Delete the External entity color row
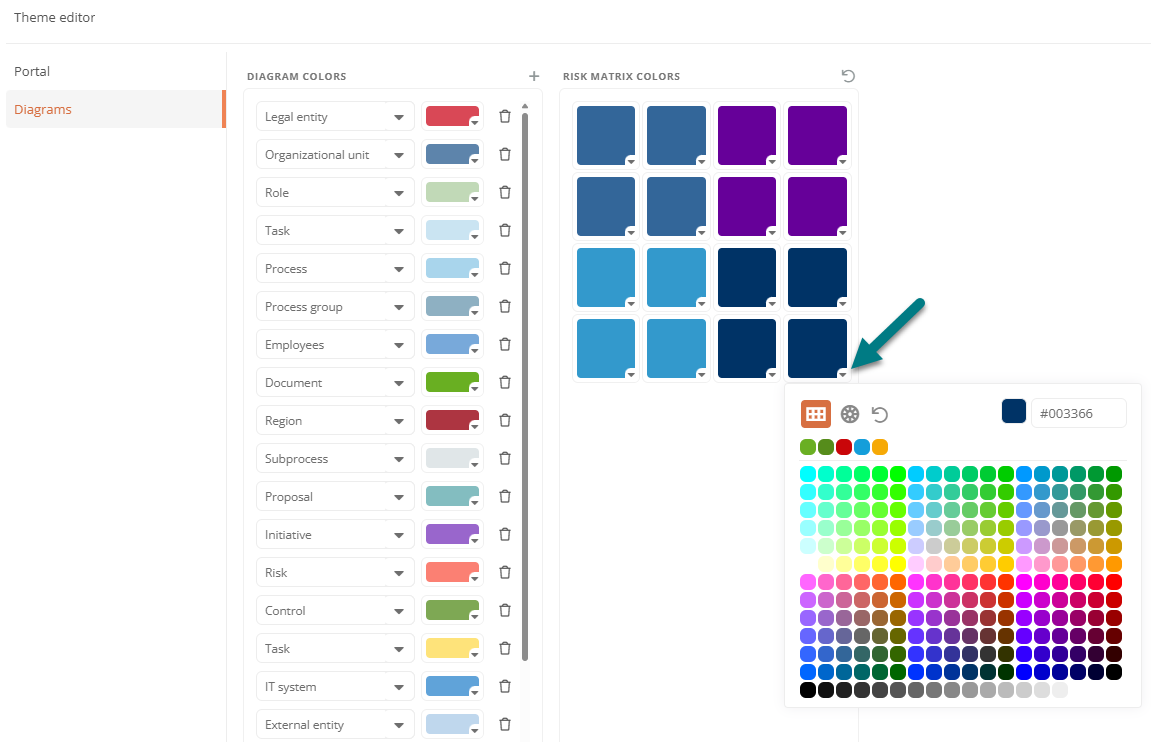 (x=504, y=724)
